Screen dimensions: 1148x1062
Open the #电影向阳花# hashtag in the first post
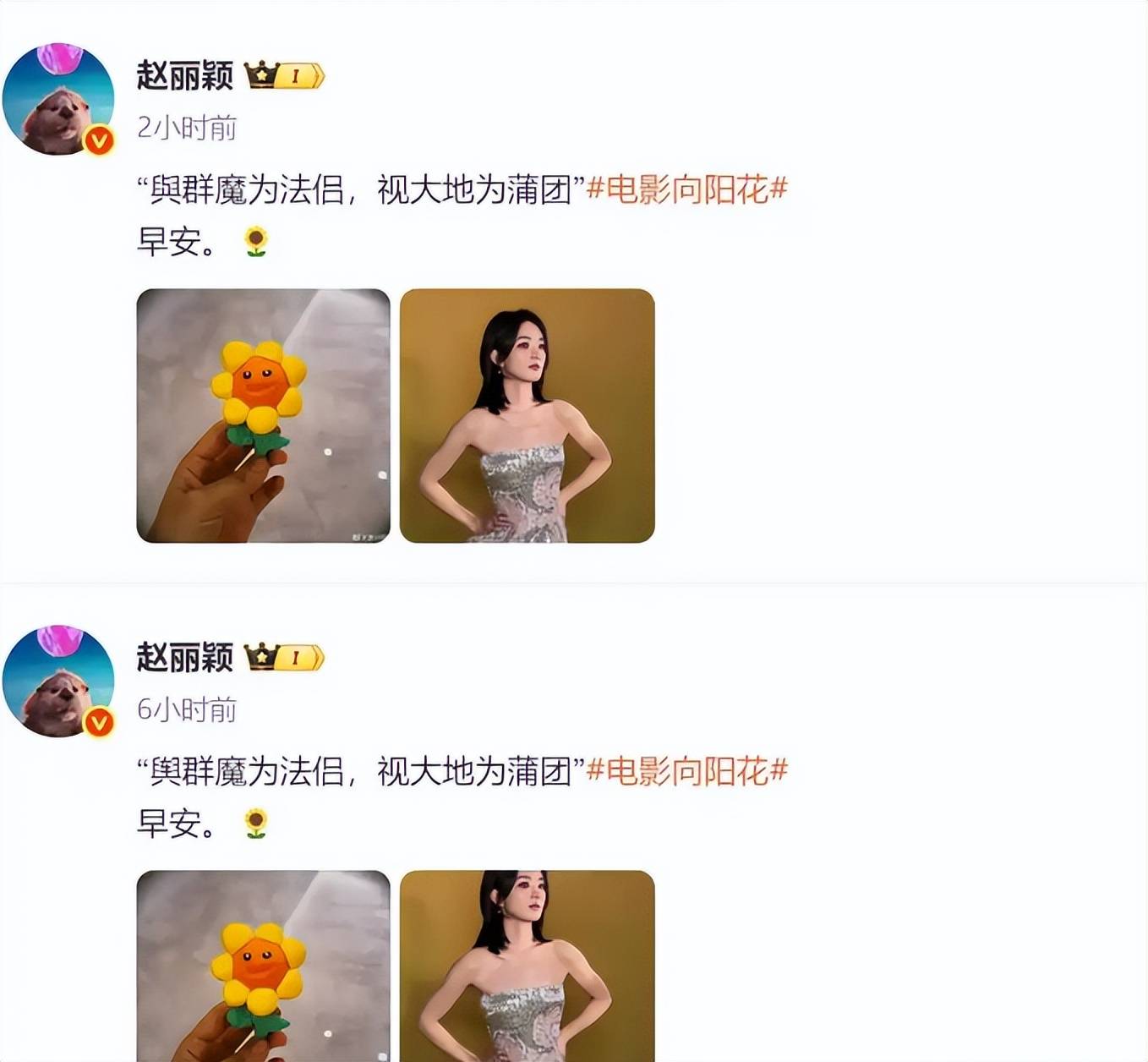pyautogui.click(x=687, y=189)
